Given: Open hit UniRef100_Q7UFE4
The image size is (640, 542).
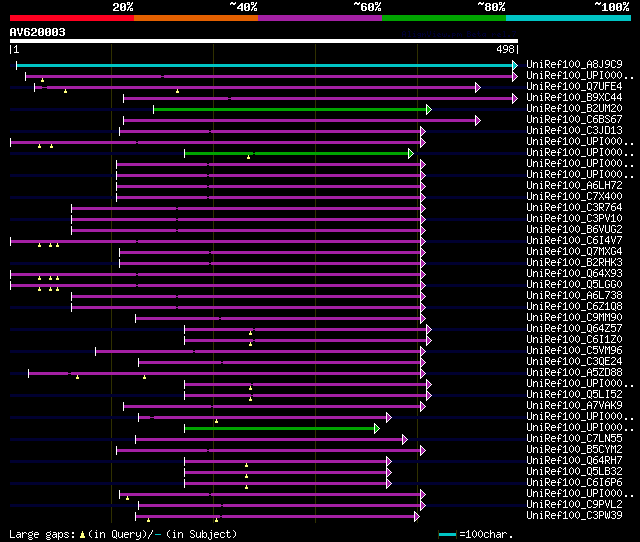Looking at the screenshot, I should 574,87.
